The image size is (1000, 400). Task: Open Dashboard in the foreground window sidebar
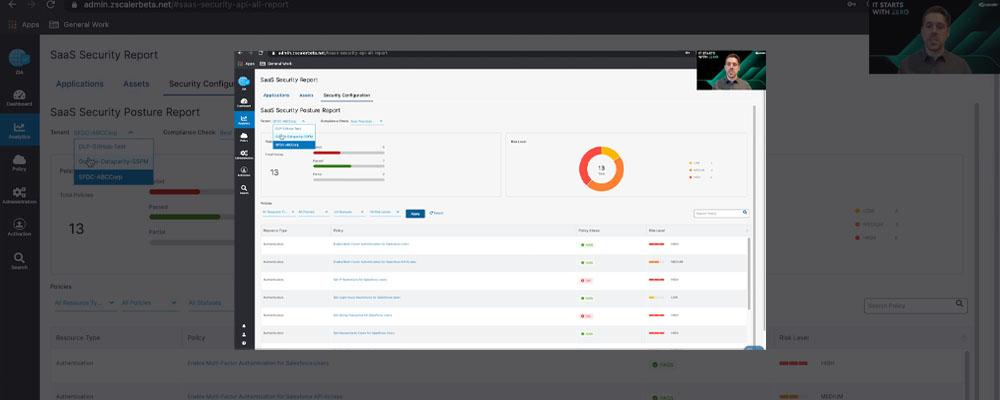(x=244, y=102)
